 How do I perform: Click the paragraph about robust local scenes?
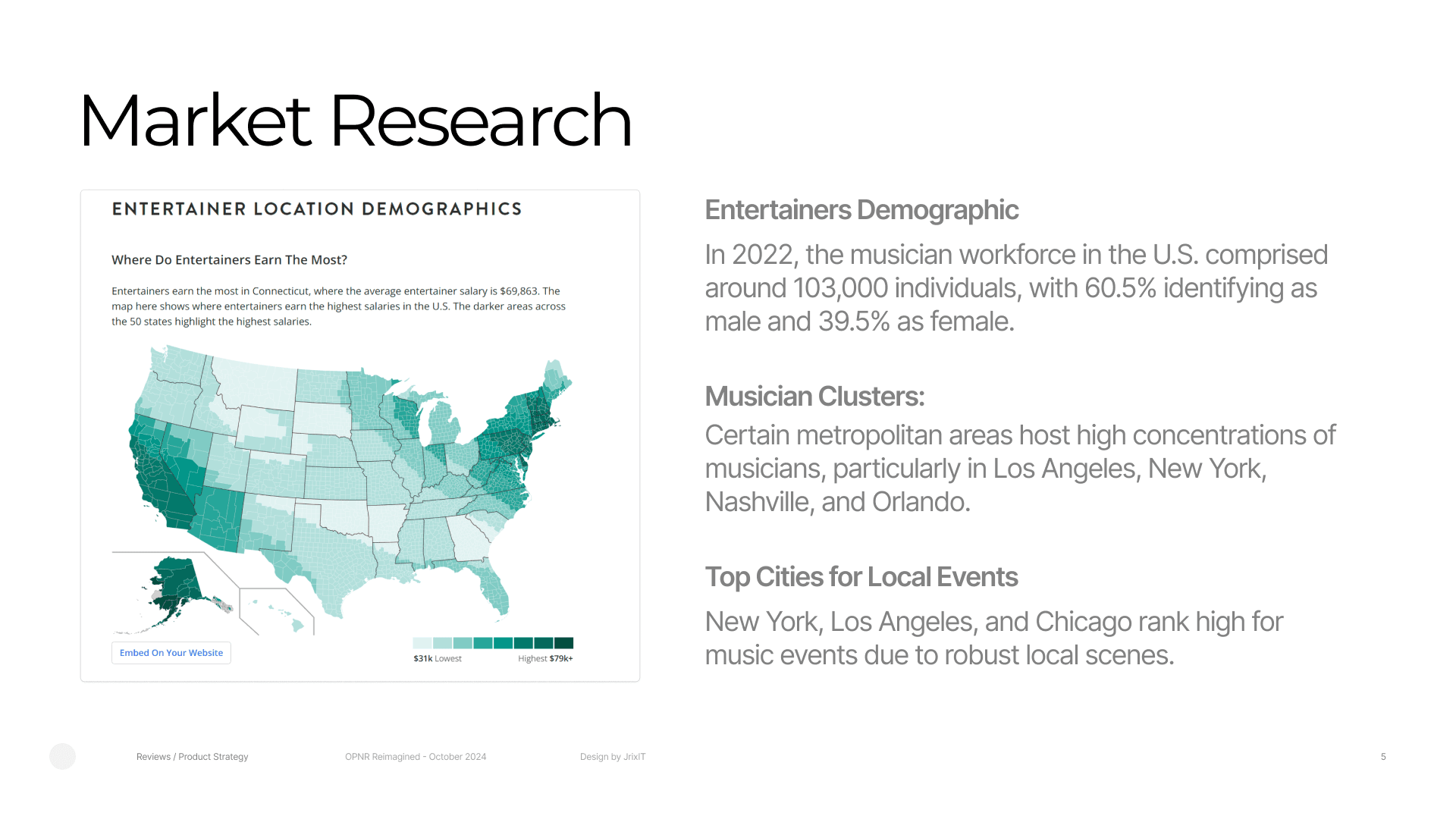(x=993, y=639)
